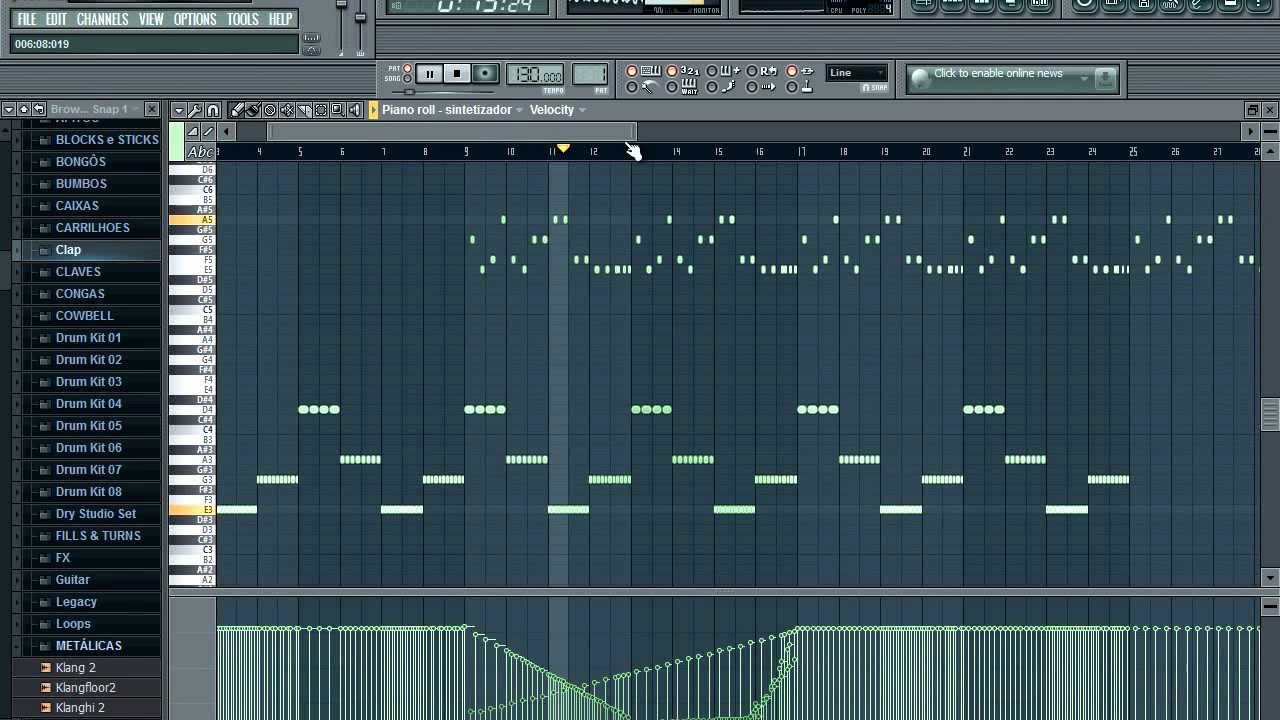The width and height of the screenshot is (1280, 720).
Task: Select the speaker Playback tool
Action: coord(355,110)
